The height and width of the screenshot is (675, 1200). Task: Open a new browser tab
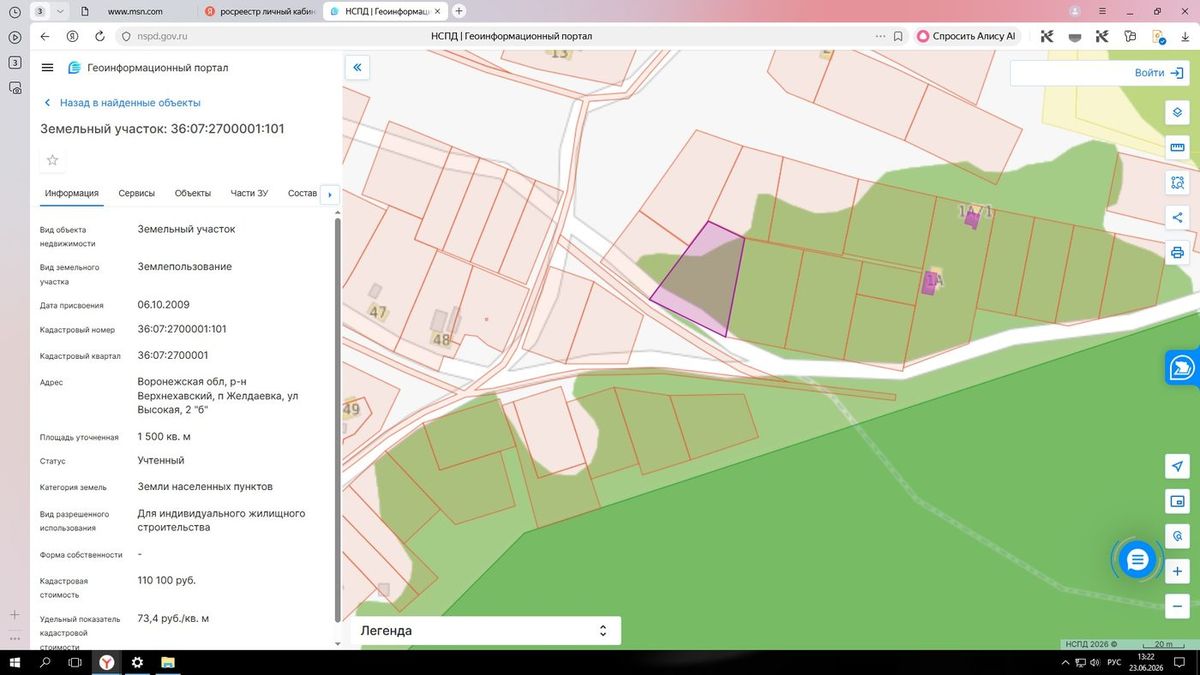click(x=459, y=11)
